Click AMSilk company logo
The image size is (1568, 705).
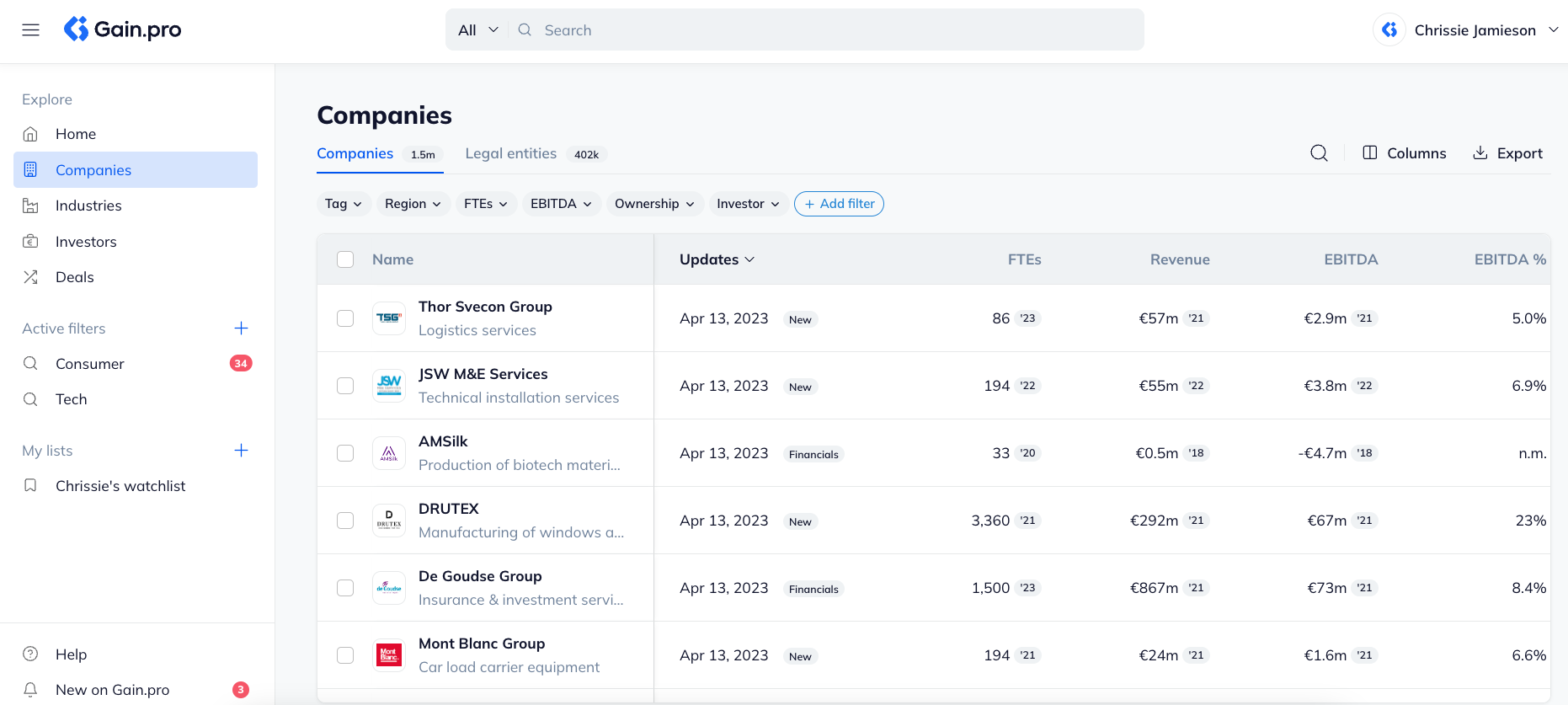coord(389,453)
